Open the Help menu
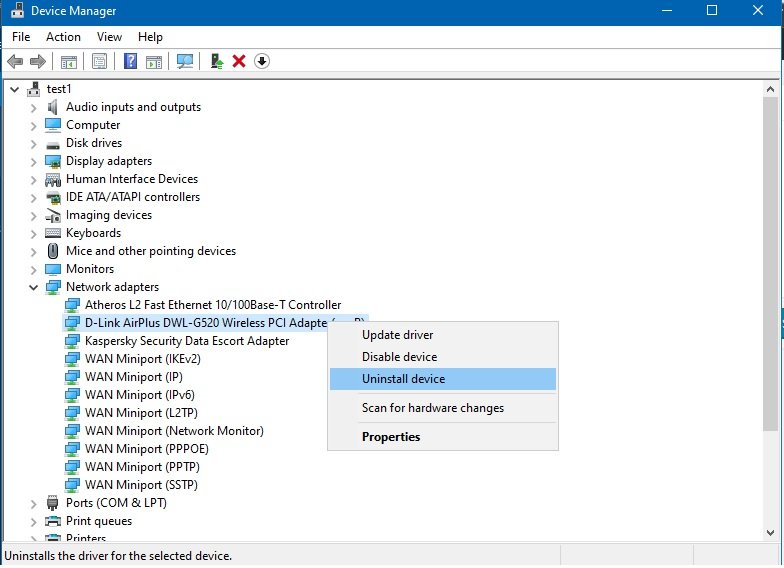784x568 pixels. (150, 37)
